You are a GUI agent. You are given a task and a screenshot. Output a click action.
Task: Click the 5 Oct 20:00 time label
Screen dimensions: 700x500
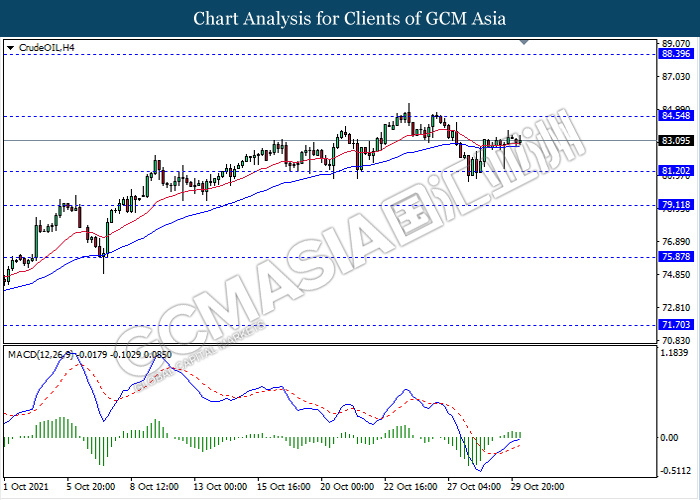pos(91,487)
